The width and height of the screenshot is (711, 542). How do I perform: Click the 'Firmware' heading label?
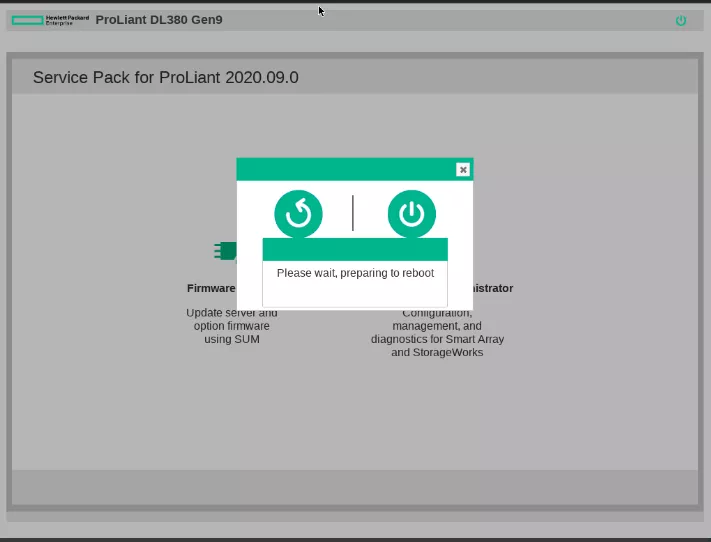tap(211, 288)
